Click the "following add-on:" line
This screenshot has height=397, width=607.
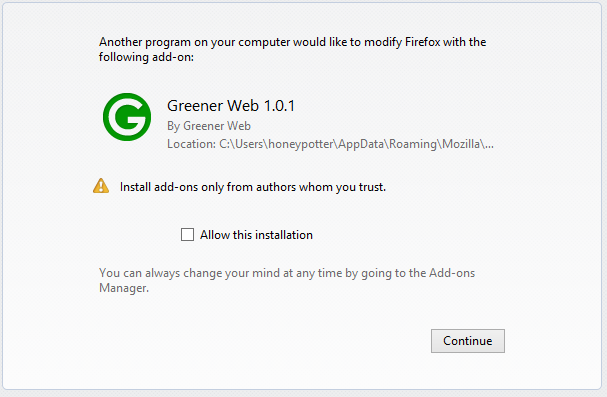(x=146, y=57)
